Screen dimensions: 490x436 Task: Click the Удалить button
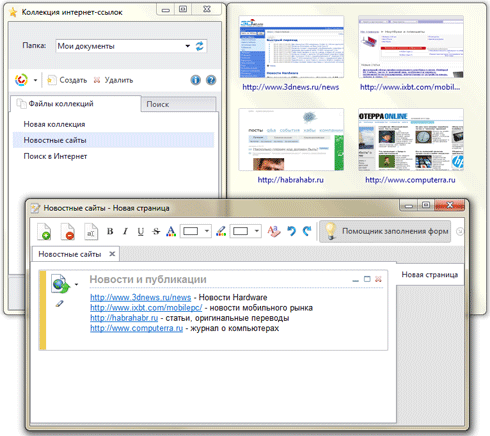click(x=113, y=80)
